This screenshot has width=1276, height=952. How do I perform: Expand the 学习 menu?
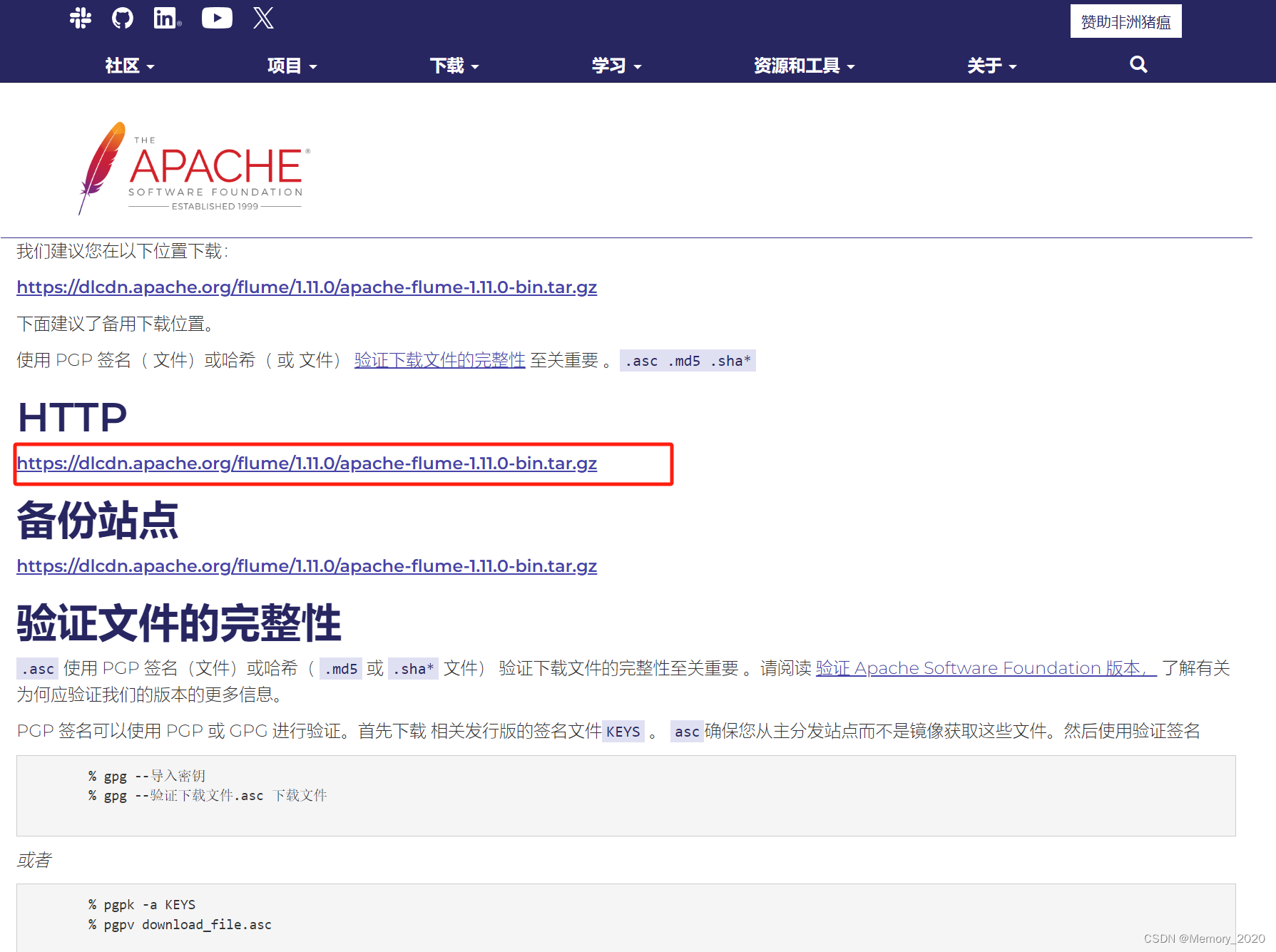click(616, 66)
